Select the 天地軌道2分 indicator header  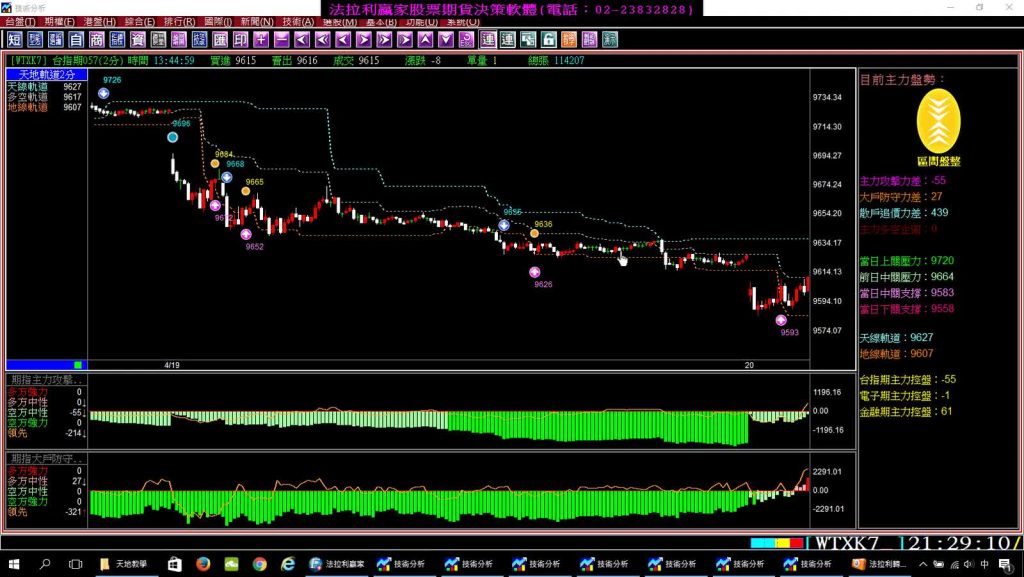[x=46, y=75]
